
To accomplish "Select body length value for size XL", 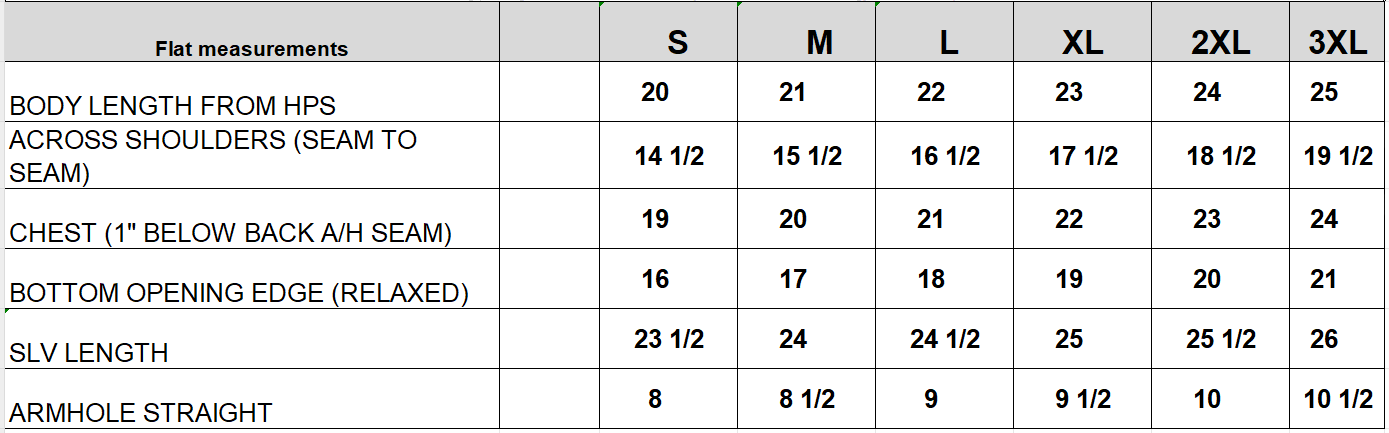I will [1069, 93].
